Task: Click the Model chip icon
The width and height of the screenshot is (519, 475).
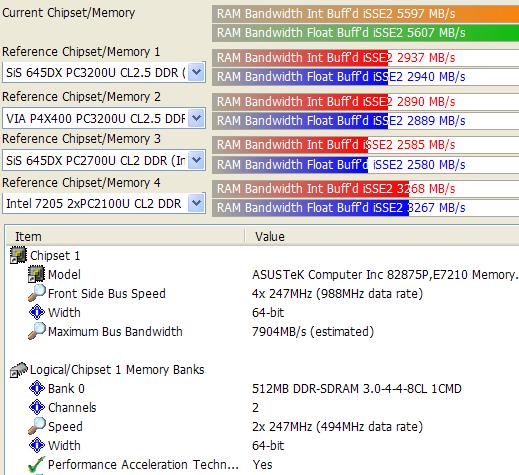Action: (36, 274)
